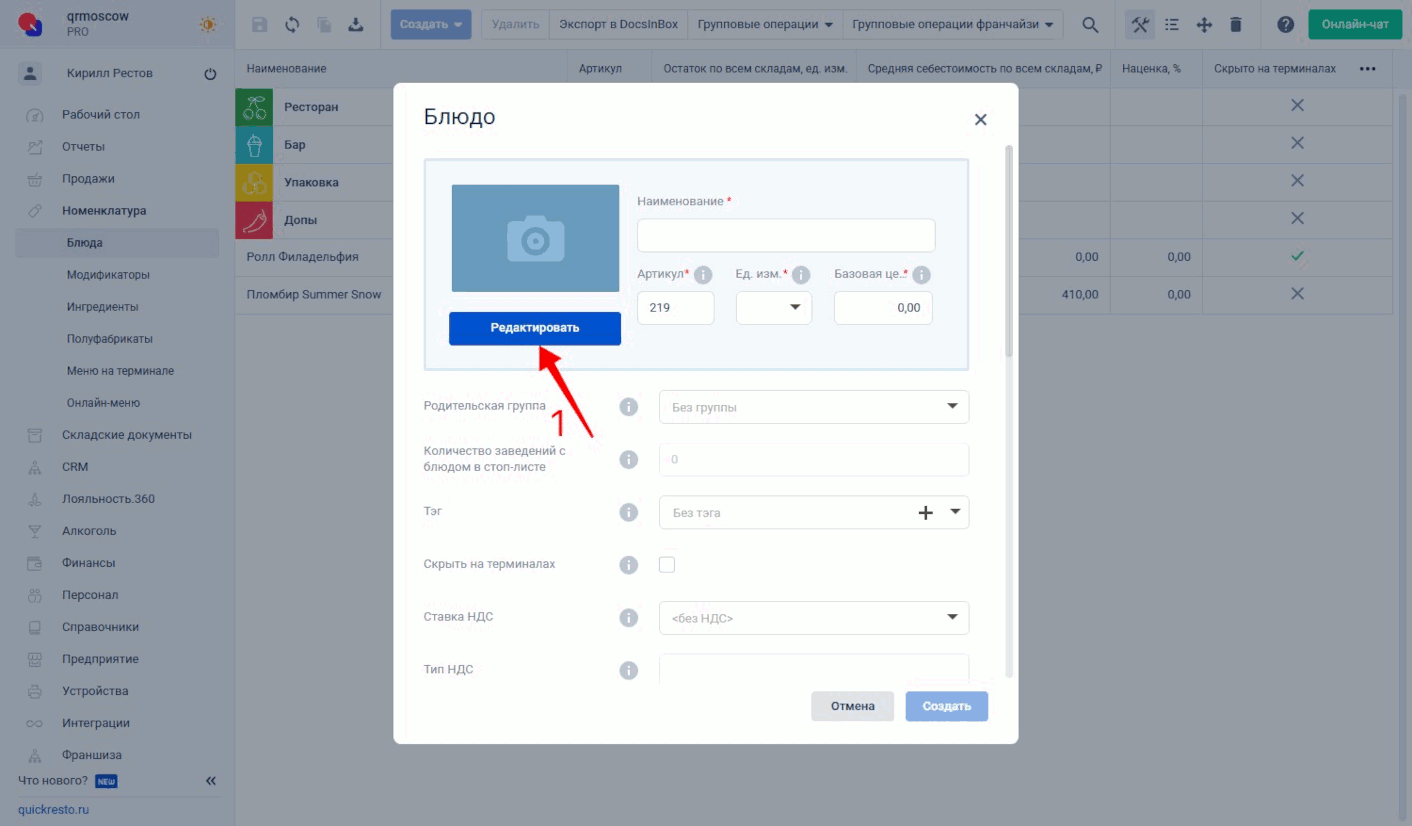Click the Отмена button
This screenshot has height=826, width=1412.
point(852,706)
